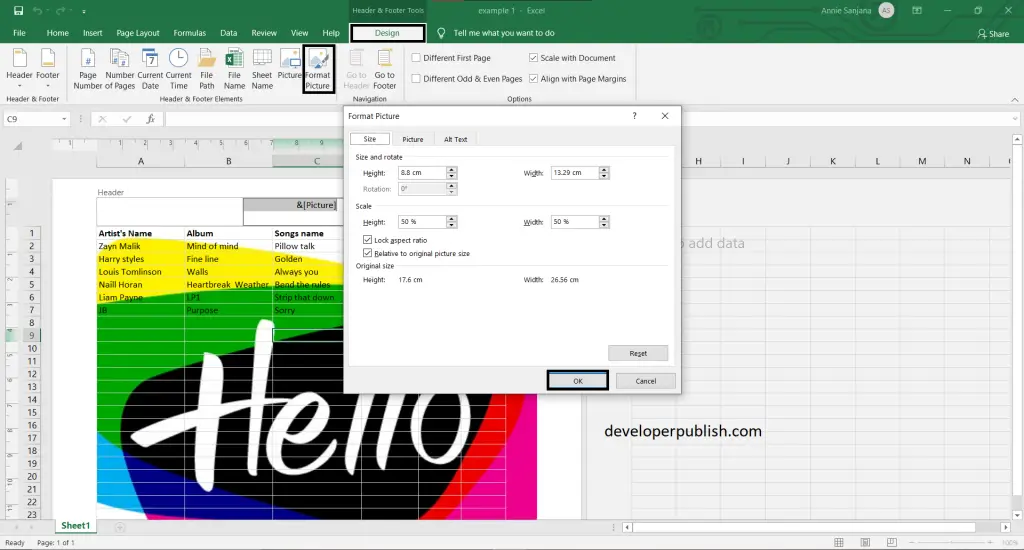
Task: Select the Size tab in dialog
Action: [370, 139]
